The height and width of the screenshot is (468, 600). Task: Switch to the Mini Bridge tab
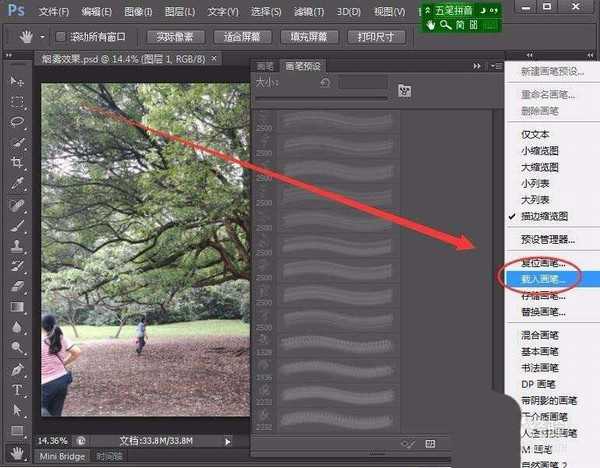(61, 456)
